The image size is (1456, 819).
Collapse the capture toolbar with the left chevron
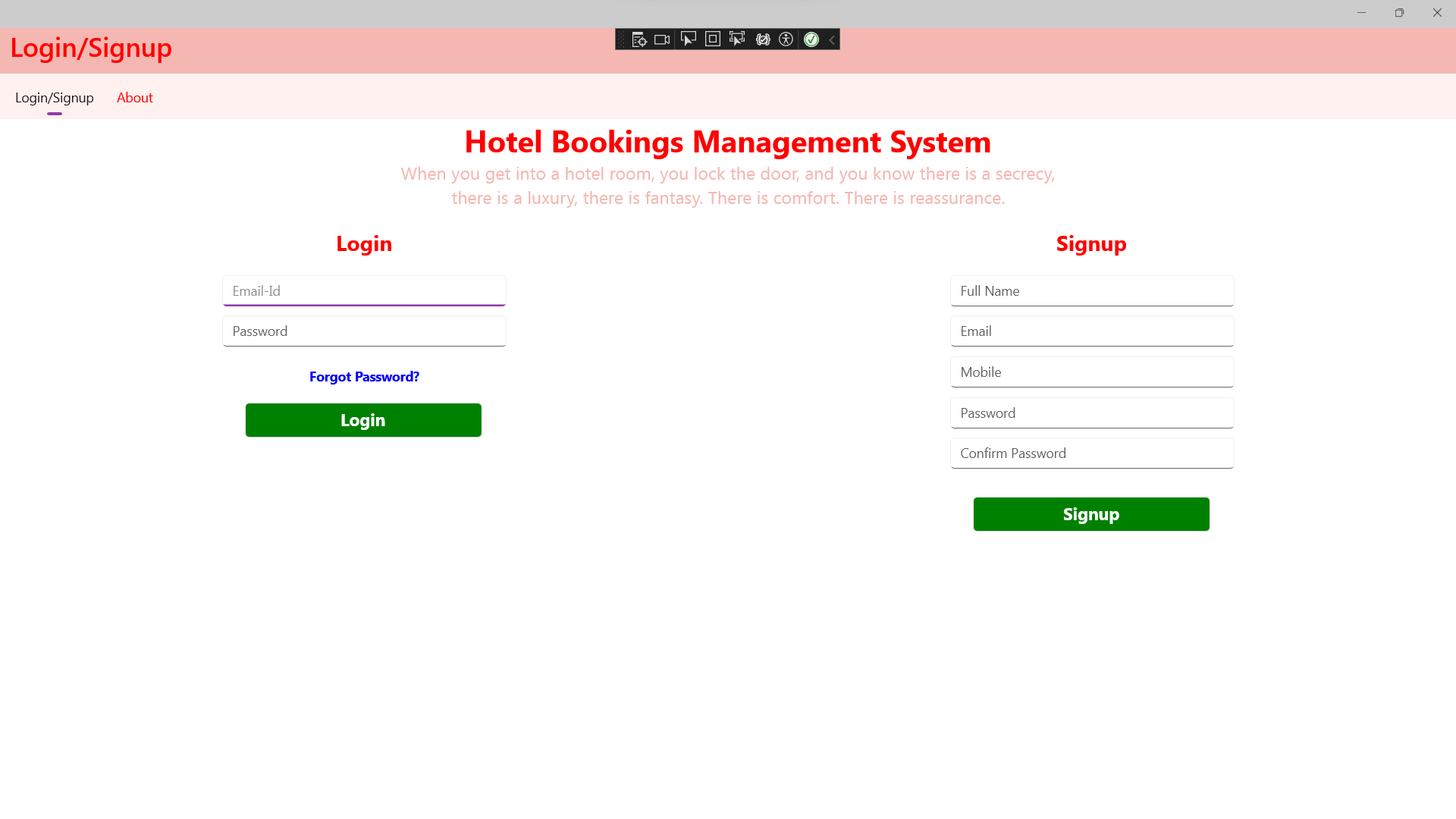point(831,39)
